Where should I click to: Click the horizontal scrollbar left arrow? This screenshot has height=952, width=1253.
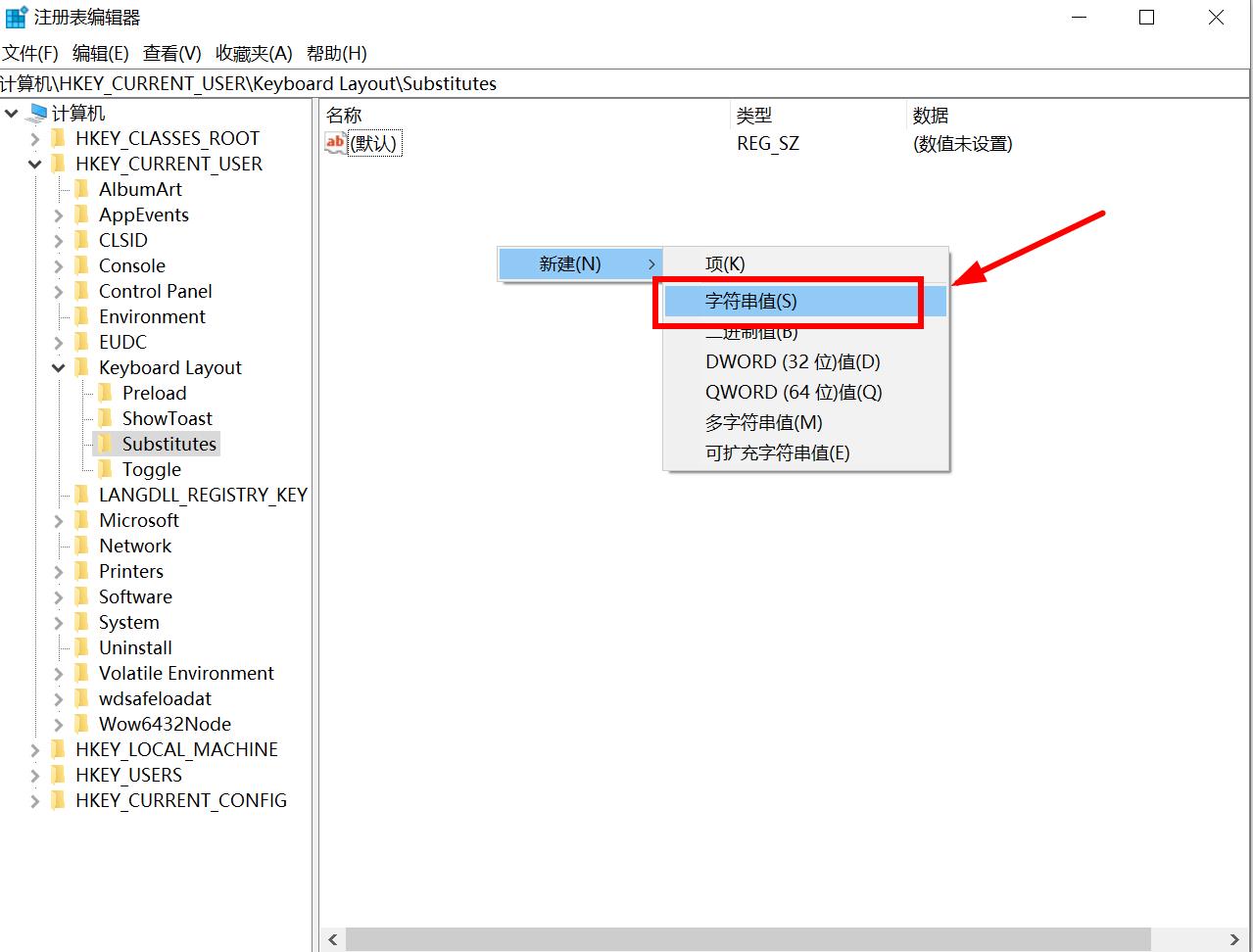pos(333,939)
